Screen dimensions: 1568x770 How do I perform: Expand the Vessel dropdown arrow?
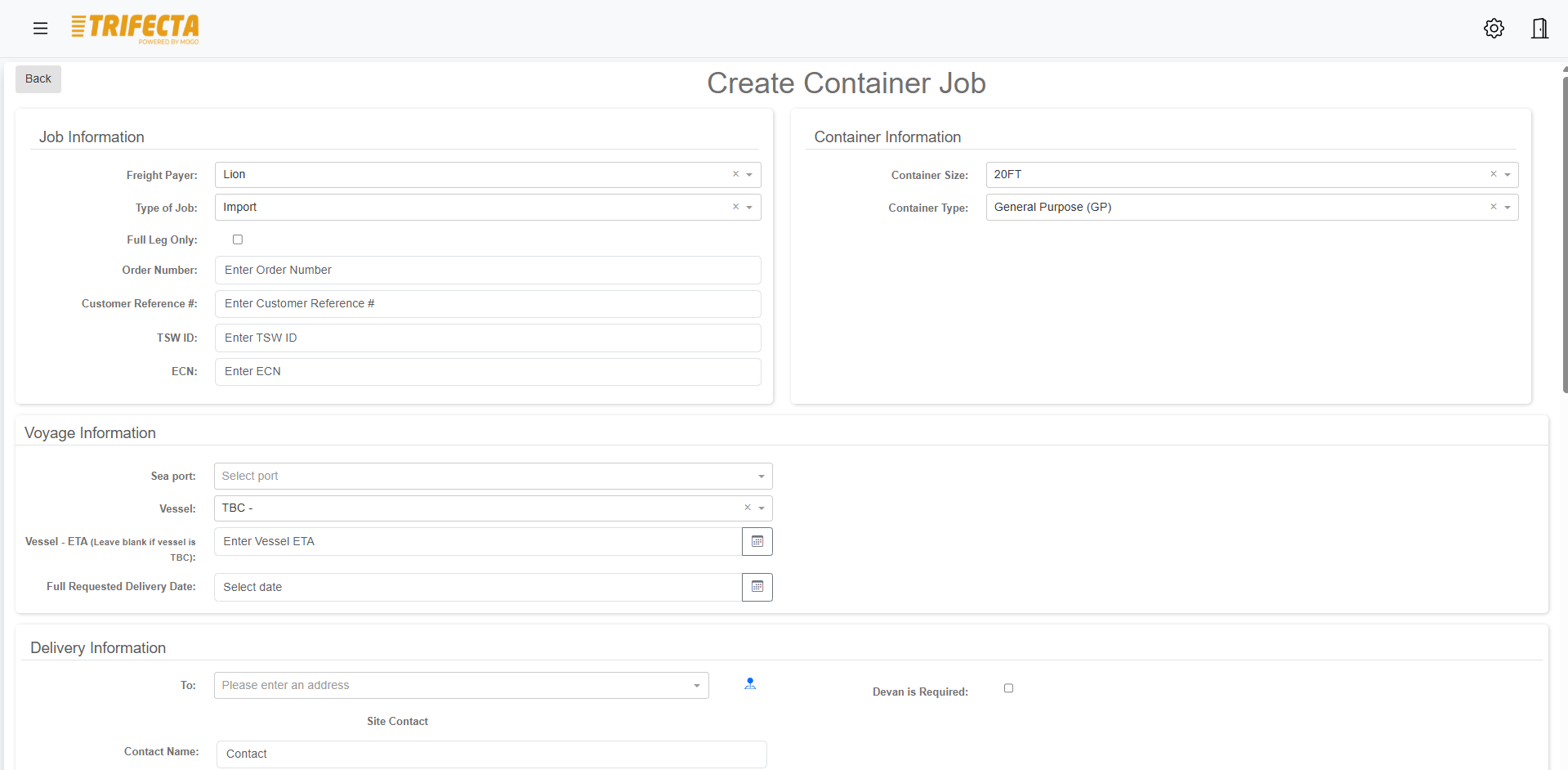pos(762,508)
